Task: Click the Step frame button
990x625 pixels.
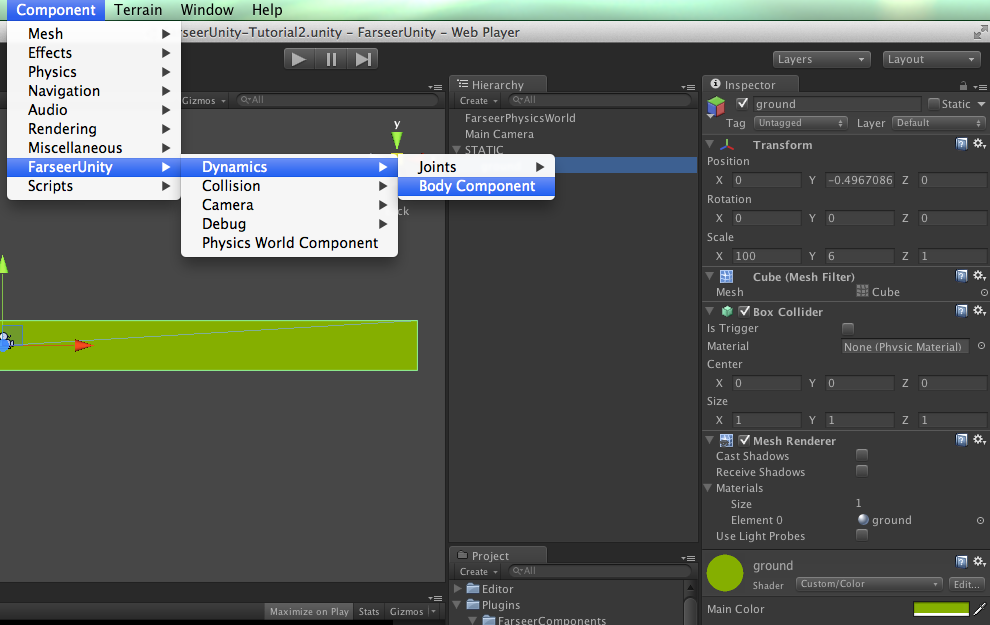Action: point(362,59)
